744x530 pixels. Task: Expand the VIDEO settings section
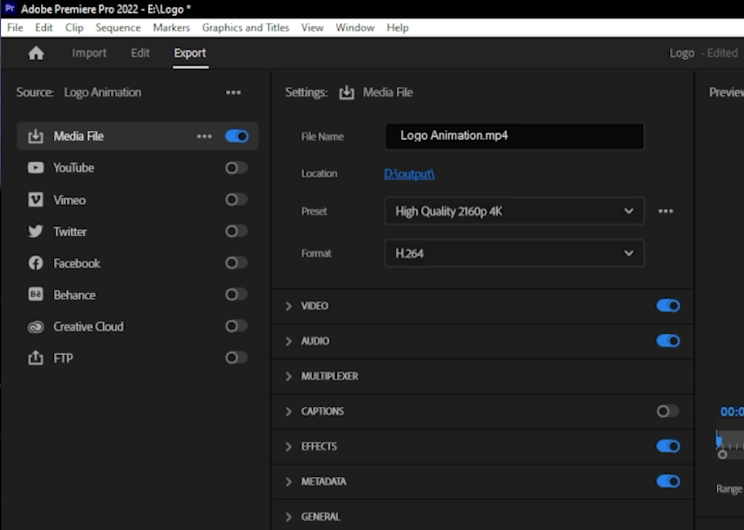289,306
